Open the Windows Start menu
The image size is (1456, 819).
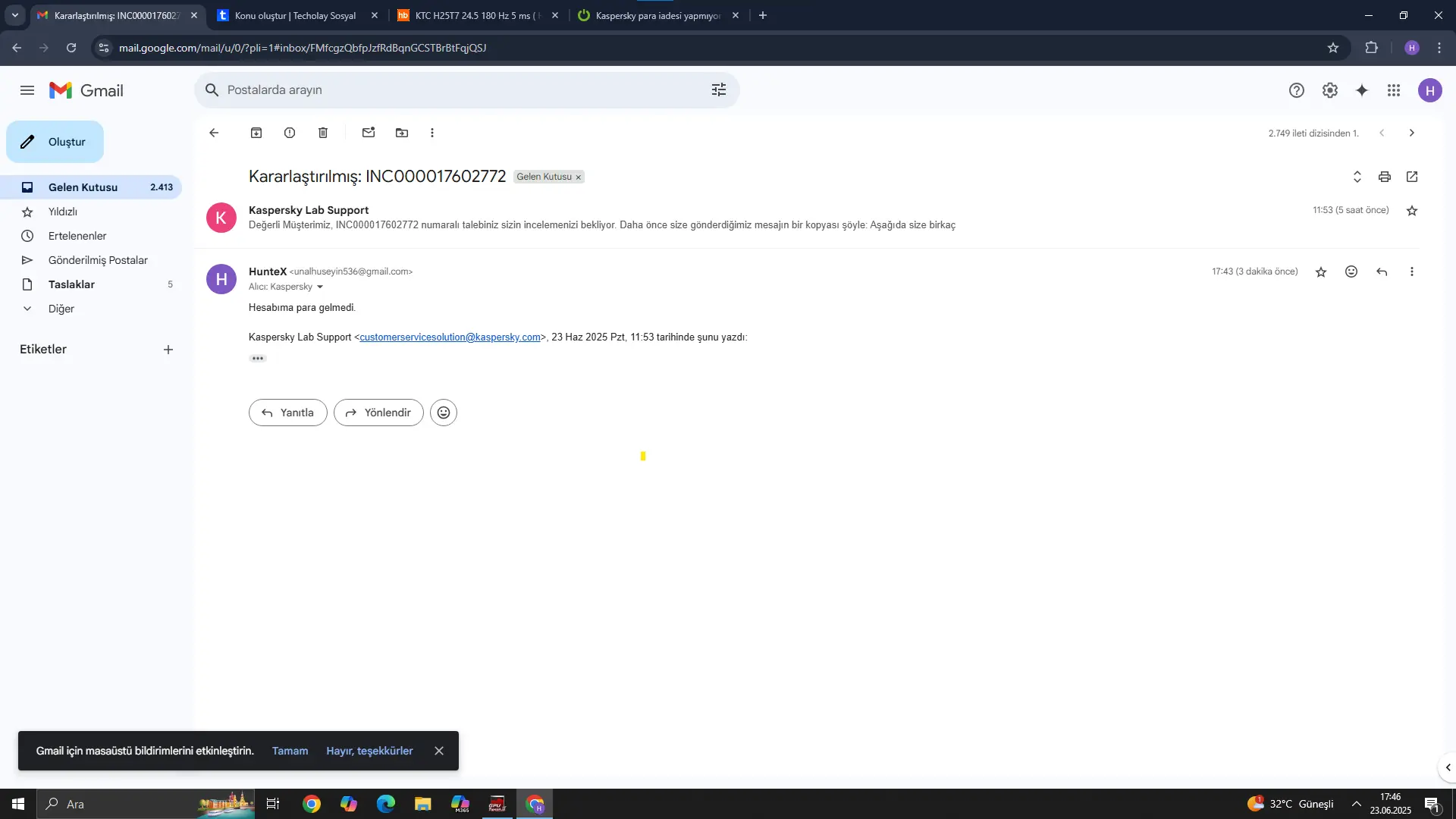click(x=18, y=804)
